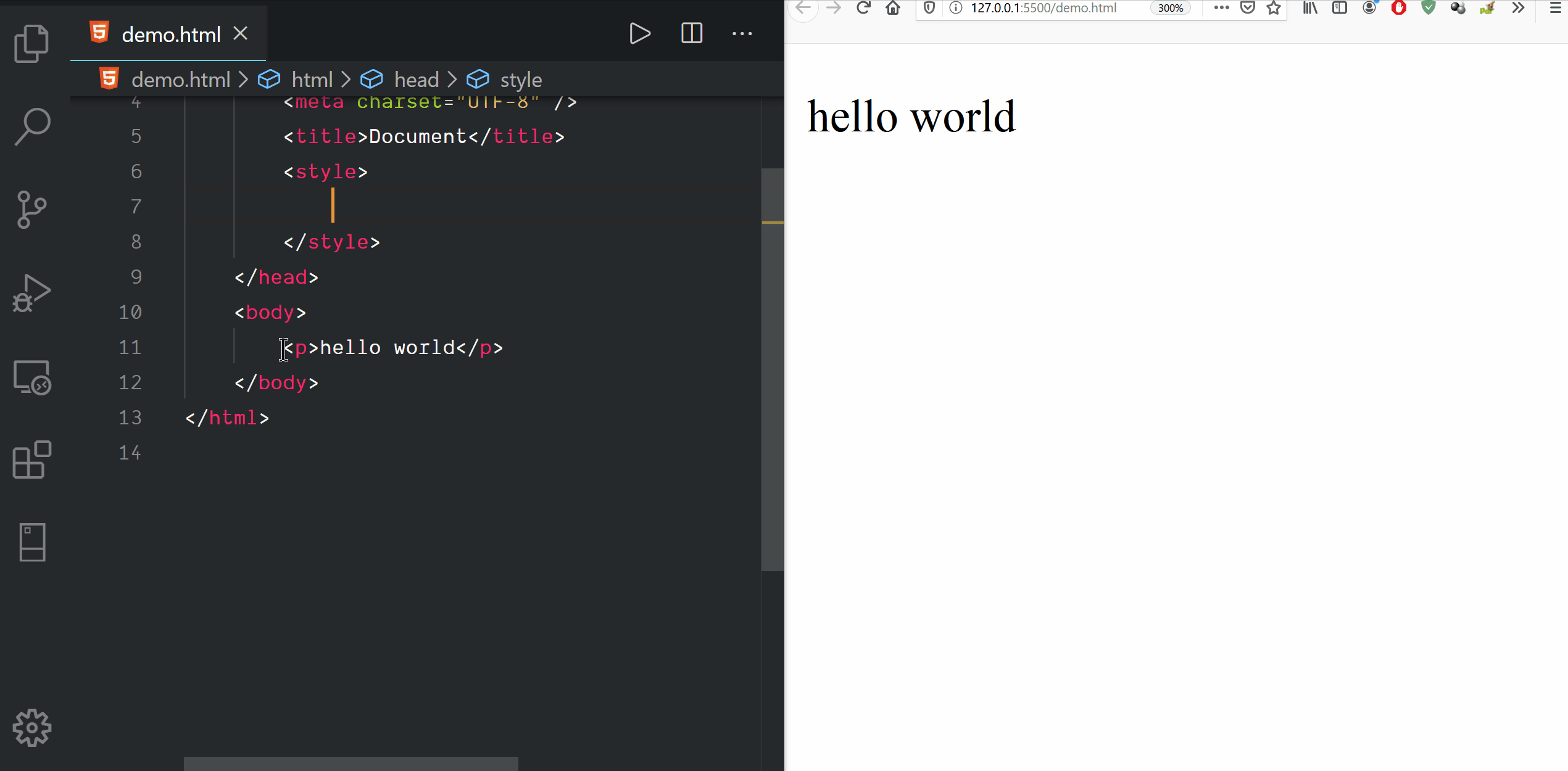Toggle Firefox sidebar panel

click(1339, 8)
